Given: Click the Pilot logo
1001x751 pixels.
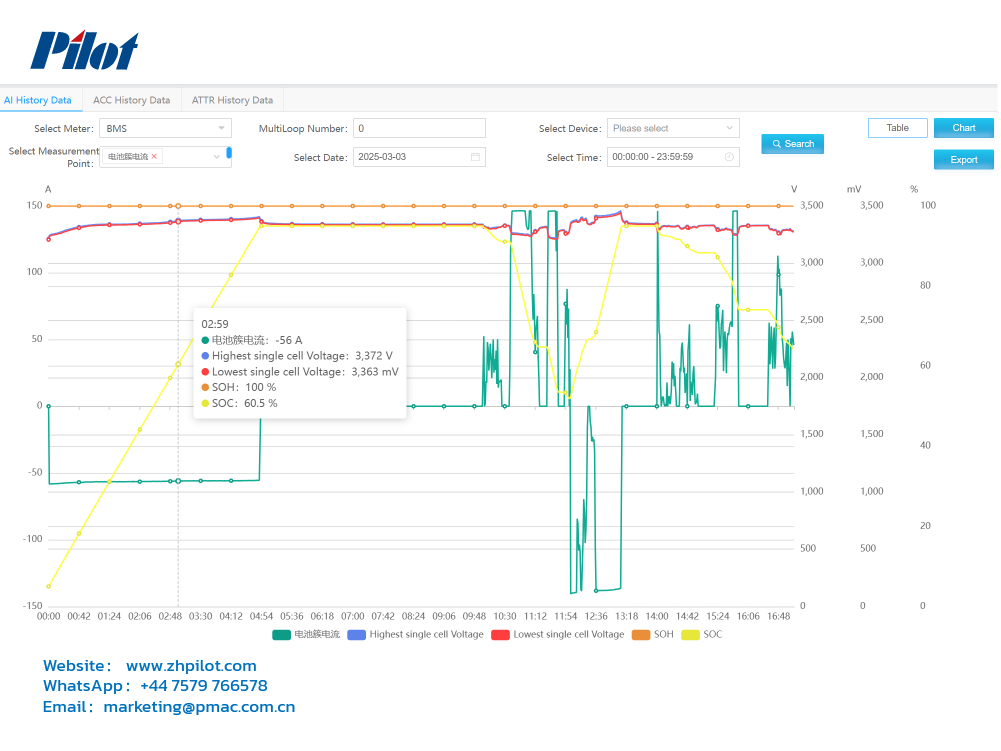Looking at the screenshot, I should (x=84, y=50).
